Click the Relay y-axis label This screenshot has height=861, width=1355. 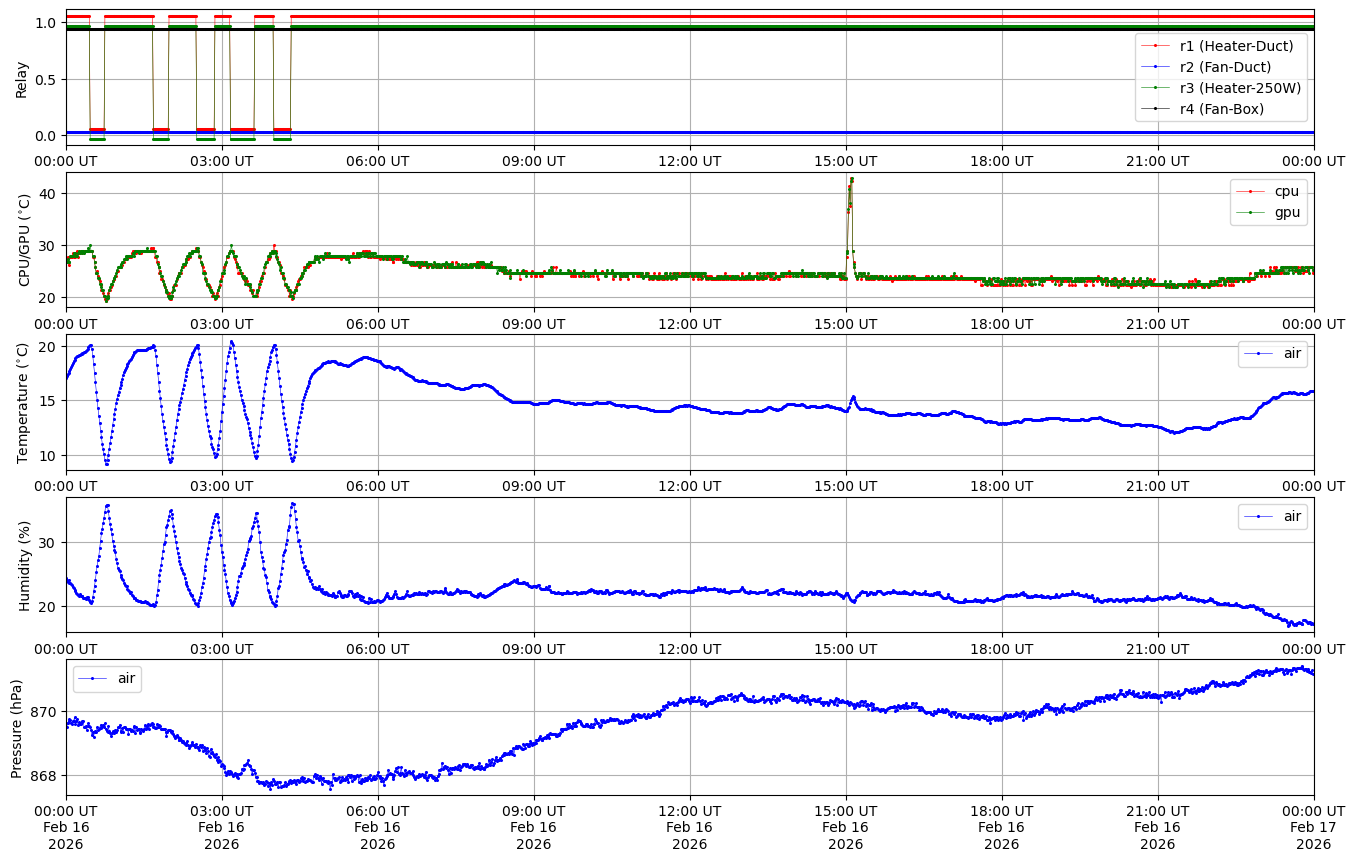(21, 78)
